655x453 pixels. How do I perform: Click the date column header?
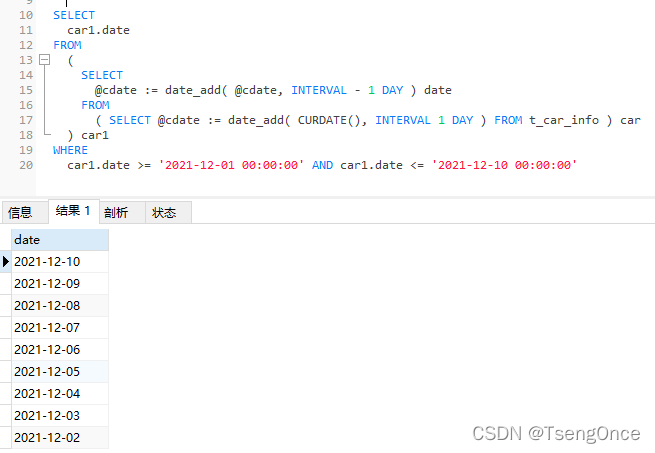[x=60, y=240]
